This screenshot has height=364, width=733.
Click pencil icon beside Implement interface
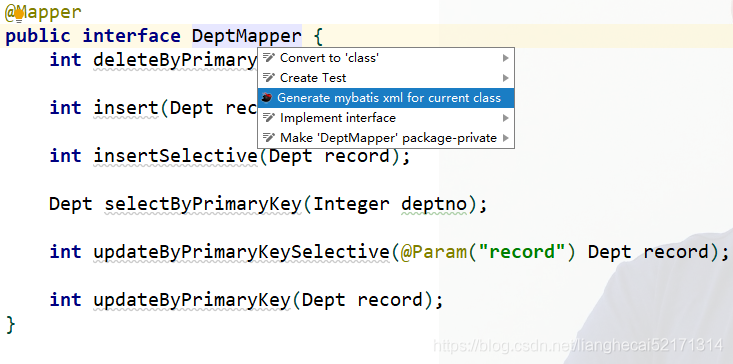pos(268,118)
